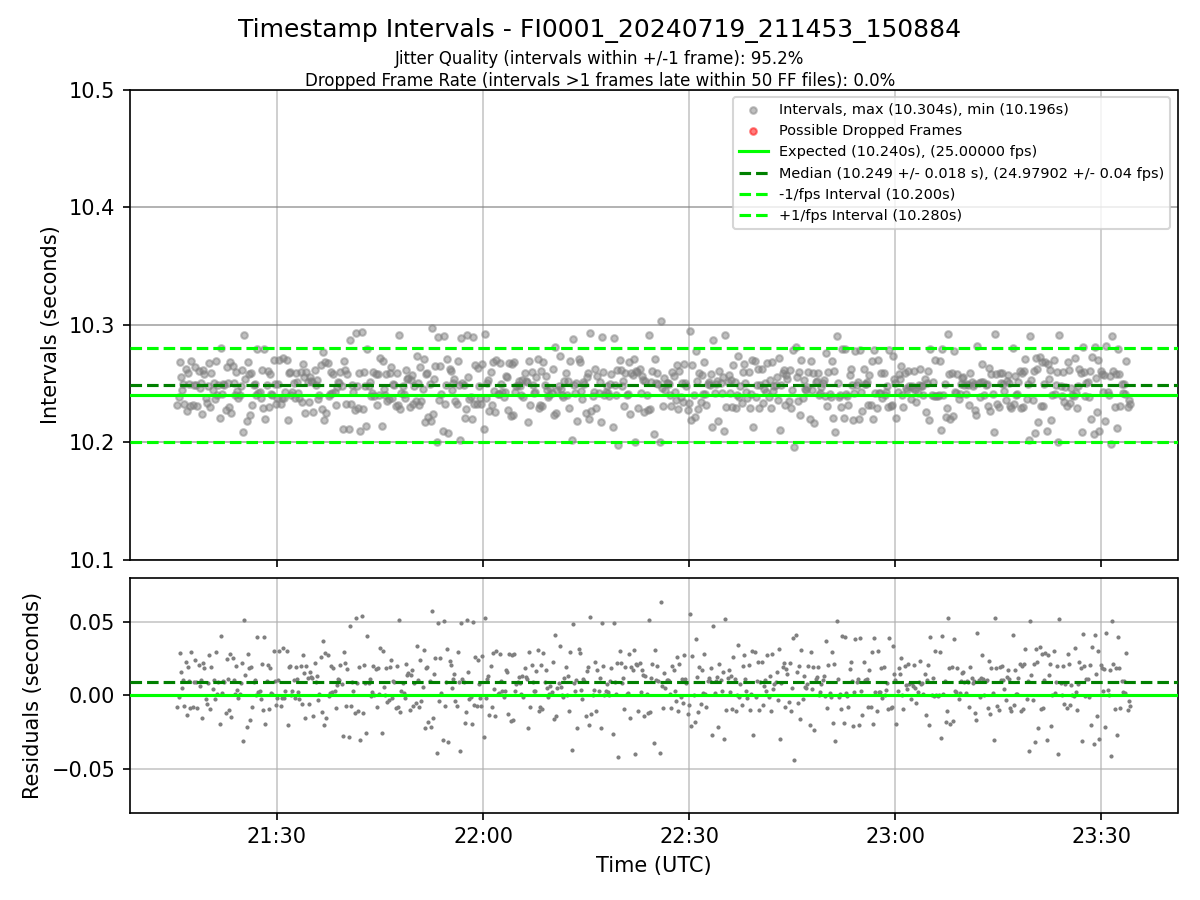1200x900 pixels.
Task: Click the 'Time (UTC)' x-axis label
Action: click(653, 865)
